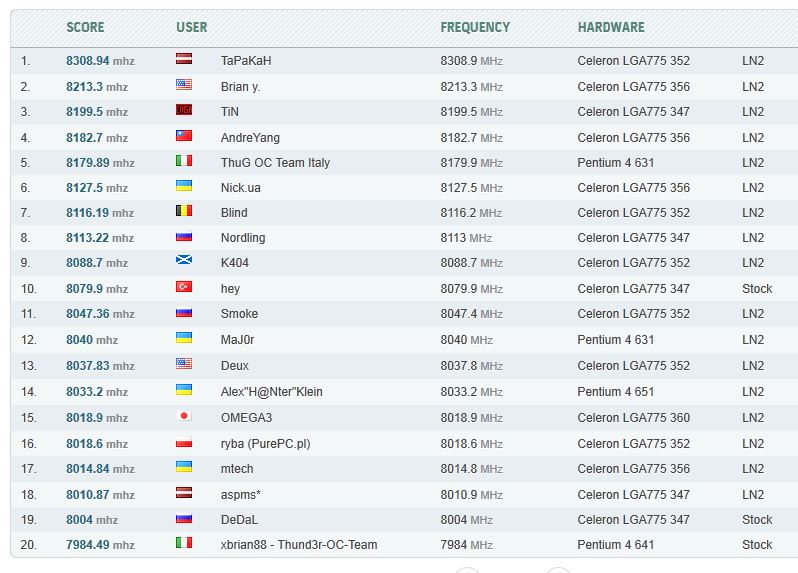Click the US flag next to Brian y.
Image resolution: width=798 pixels, height=573 pixels.
[184, 84]
